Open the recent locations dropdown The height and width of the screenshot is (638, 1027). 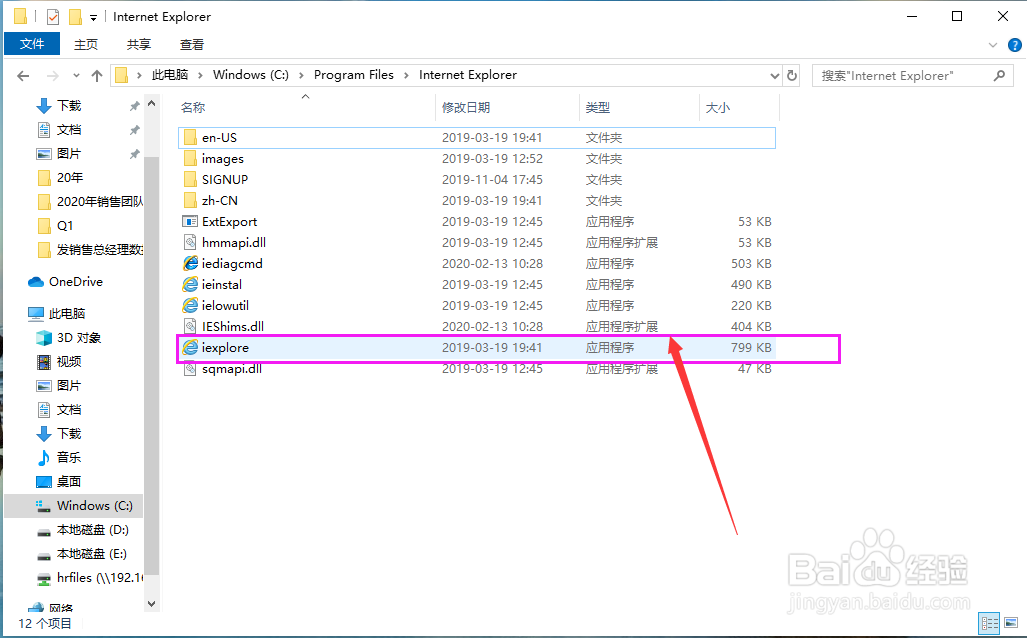(76, 76)
